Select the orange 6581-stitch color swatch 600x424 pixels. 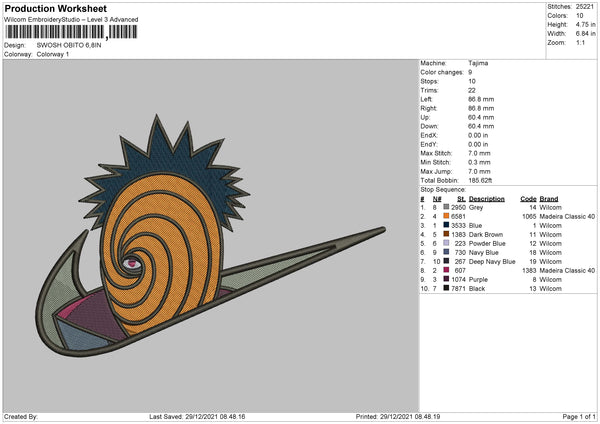tap(446, 216)
